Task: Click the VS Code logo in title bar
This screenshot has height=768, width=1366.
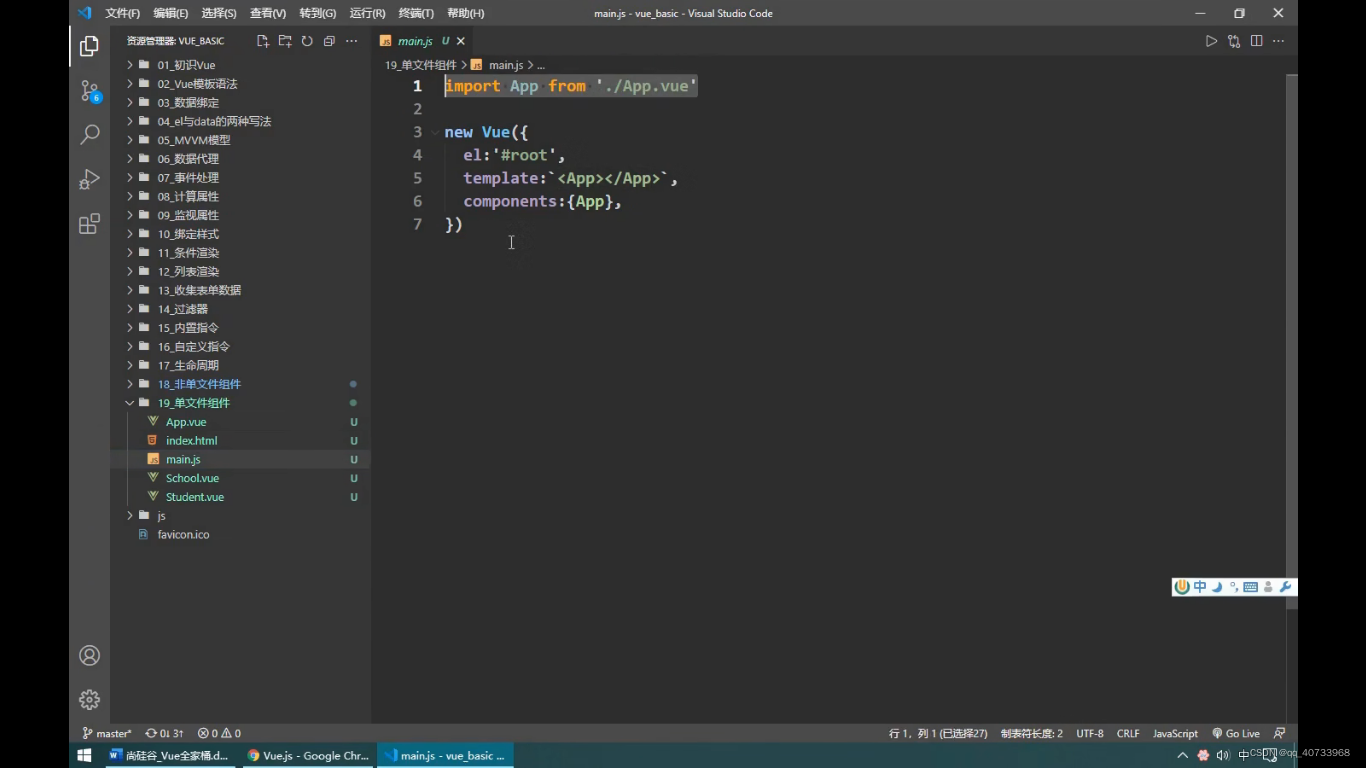Action: 84,13
